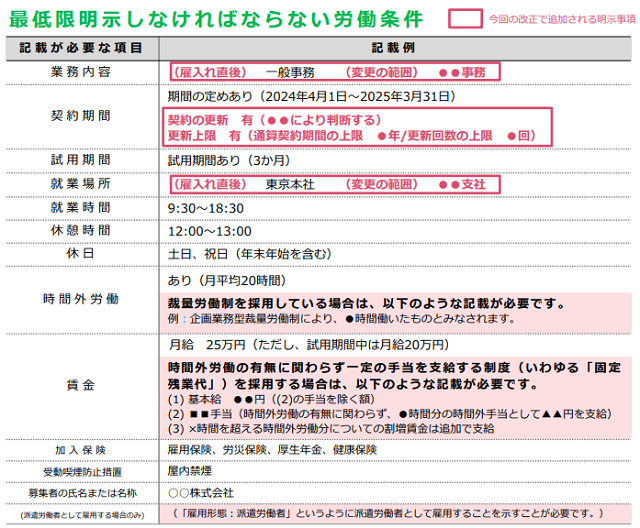Click ●●事務 in the 業務内容 row

[x=462, y=73]
